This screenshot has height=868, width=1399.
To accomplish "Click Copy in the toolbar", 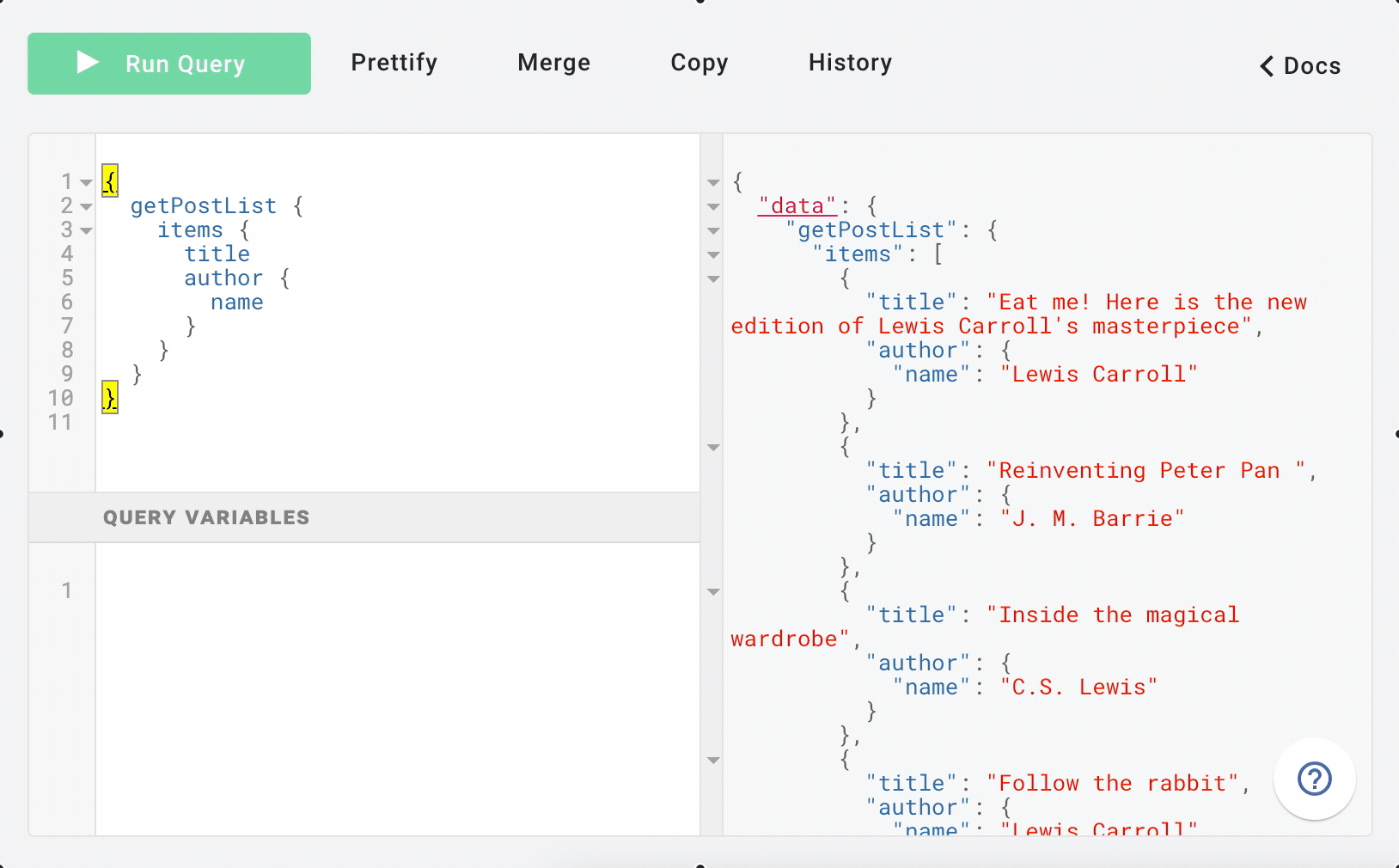I will [x=699, y=63].
